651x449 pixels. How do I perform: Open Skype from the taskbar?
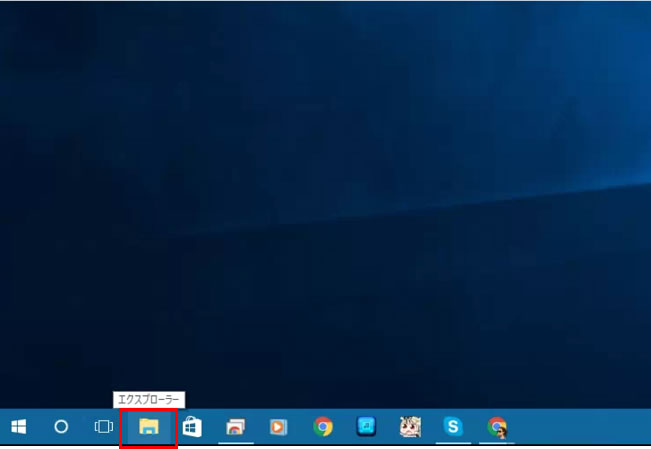click(453, 426)
